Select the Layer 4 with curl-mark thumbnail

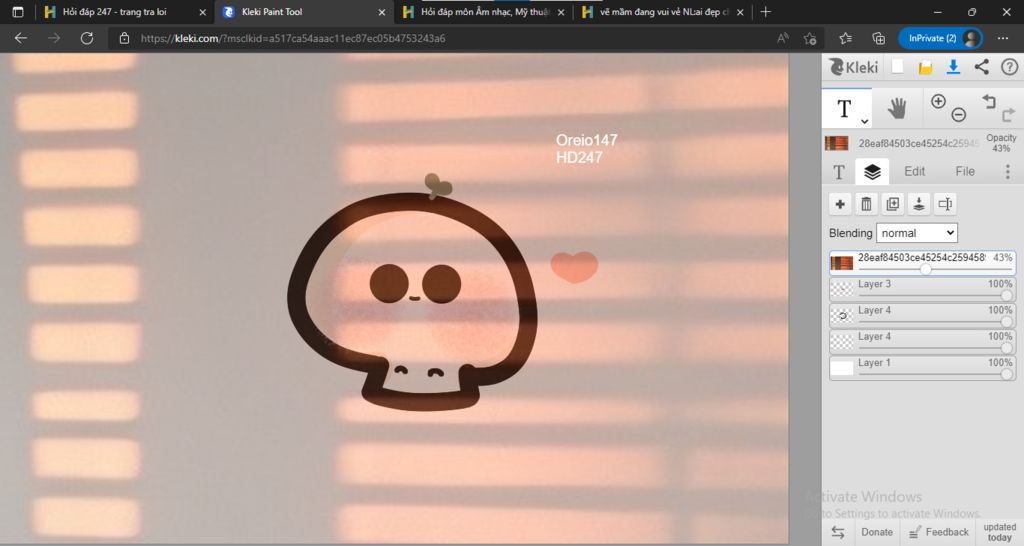click(x=922, y=315)
